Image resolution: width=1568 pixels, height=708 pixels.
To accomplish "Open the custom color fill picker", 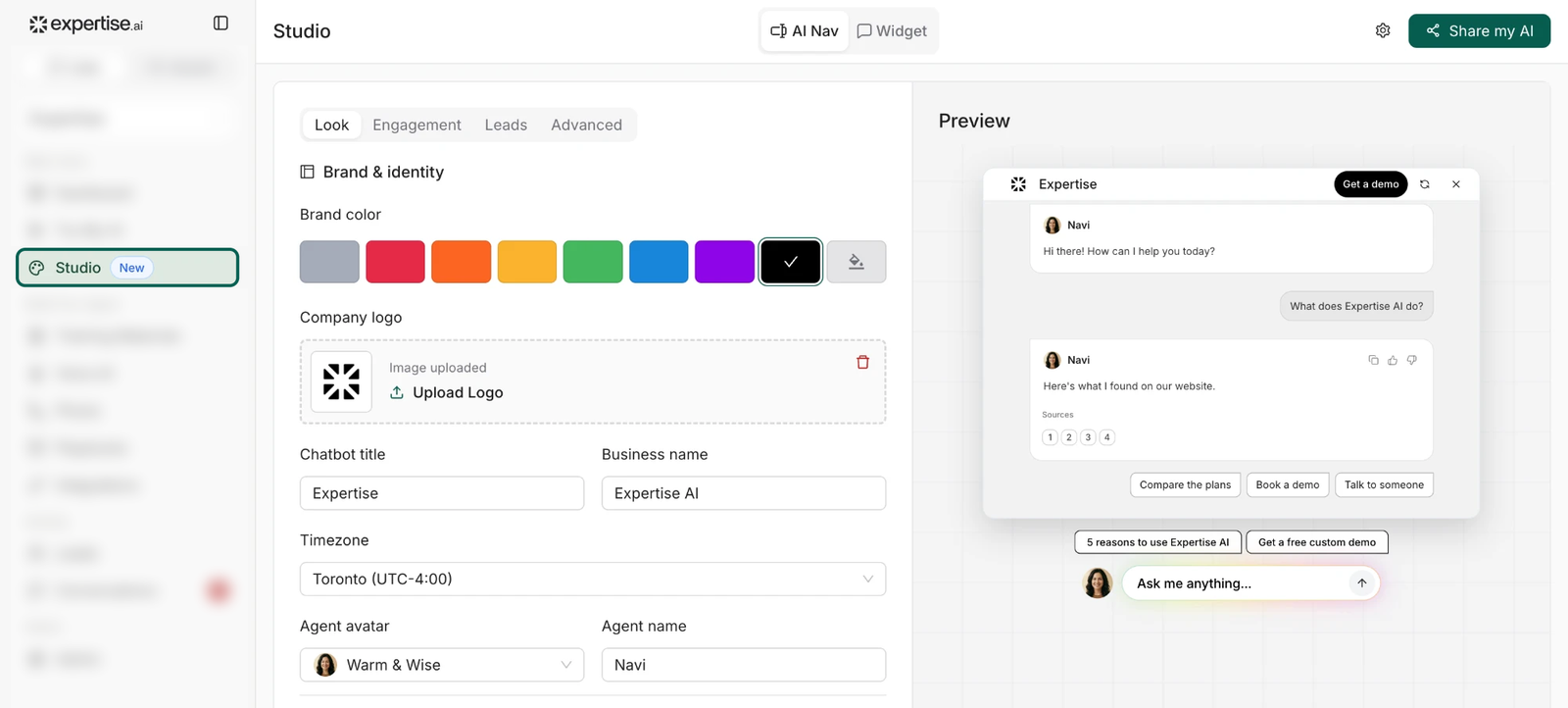I will click(857, 262).
